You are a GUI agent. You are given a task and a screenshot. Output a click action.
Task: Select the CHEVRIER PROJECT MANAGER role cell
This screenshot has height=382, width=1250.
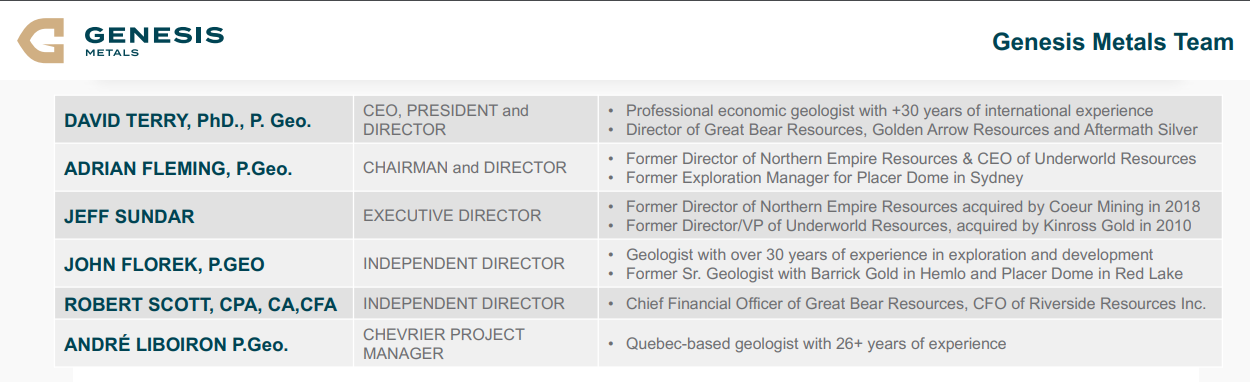pos(476,343)
